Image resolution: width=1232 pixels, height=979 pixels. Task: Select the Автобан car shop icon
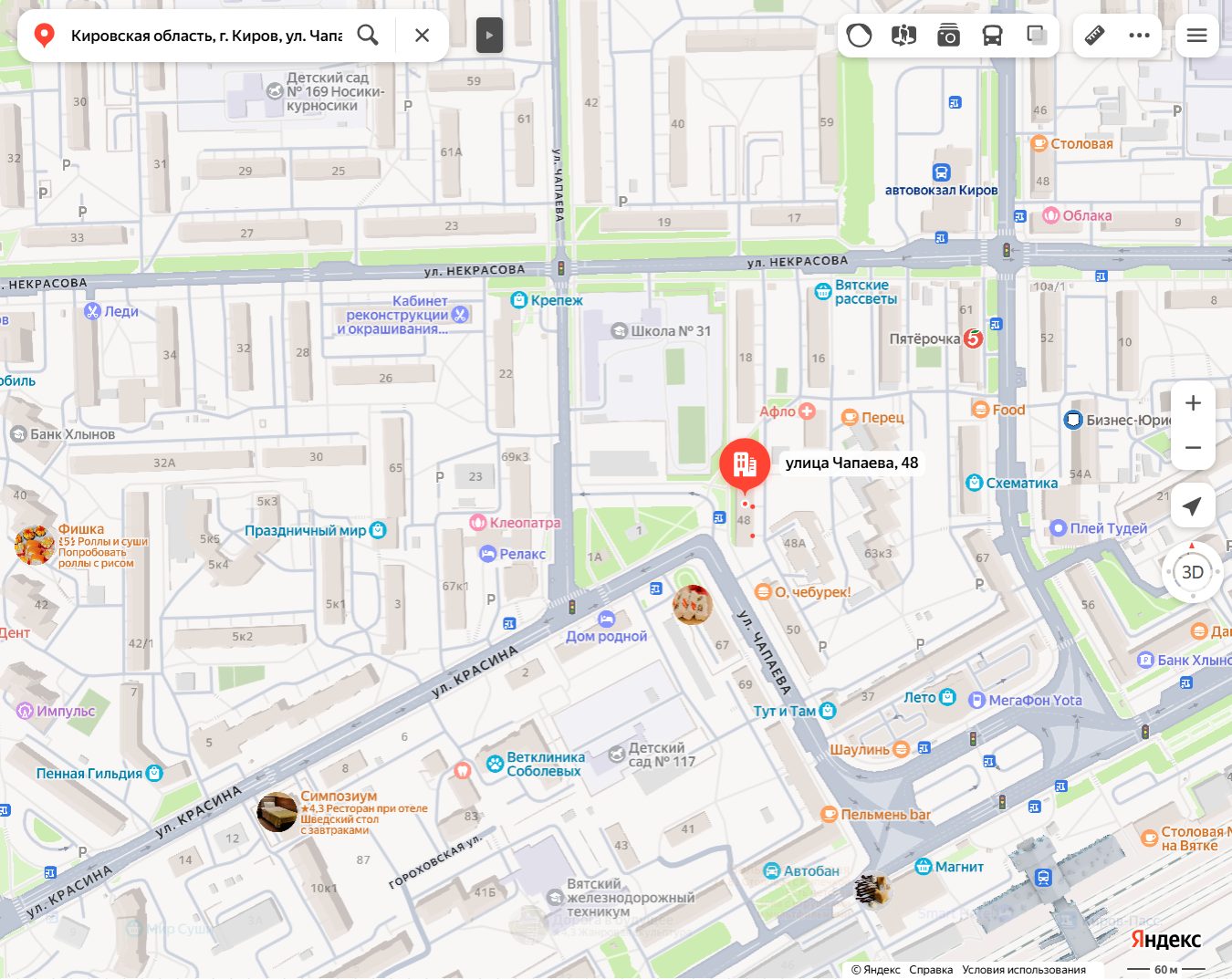772,871
